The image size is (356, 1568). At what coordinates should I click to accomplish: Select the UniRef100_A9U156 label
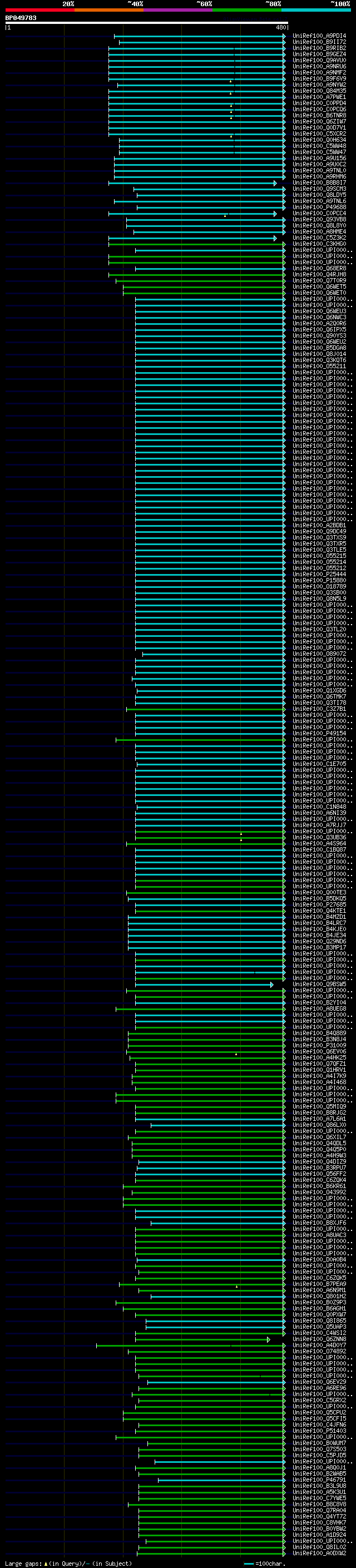(x=319, y=159)
